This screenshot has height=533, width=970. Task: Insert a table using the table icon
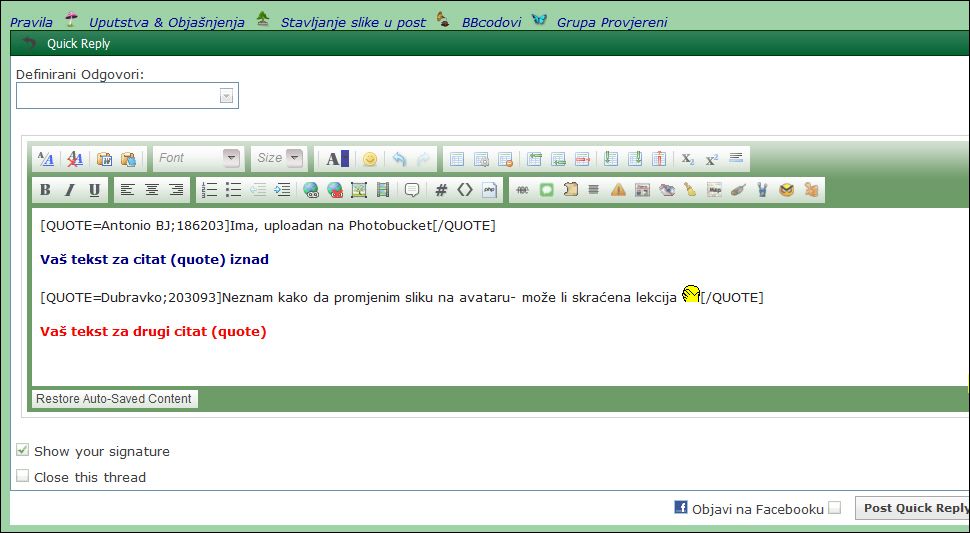pyautogui.click(x=457, y=159)
